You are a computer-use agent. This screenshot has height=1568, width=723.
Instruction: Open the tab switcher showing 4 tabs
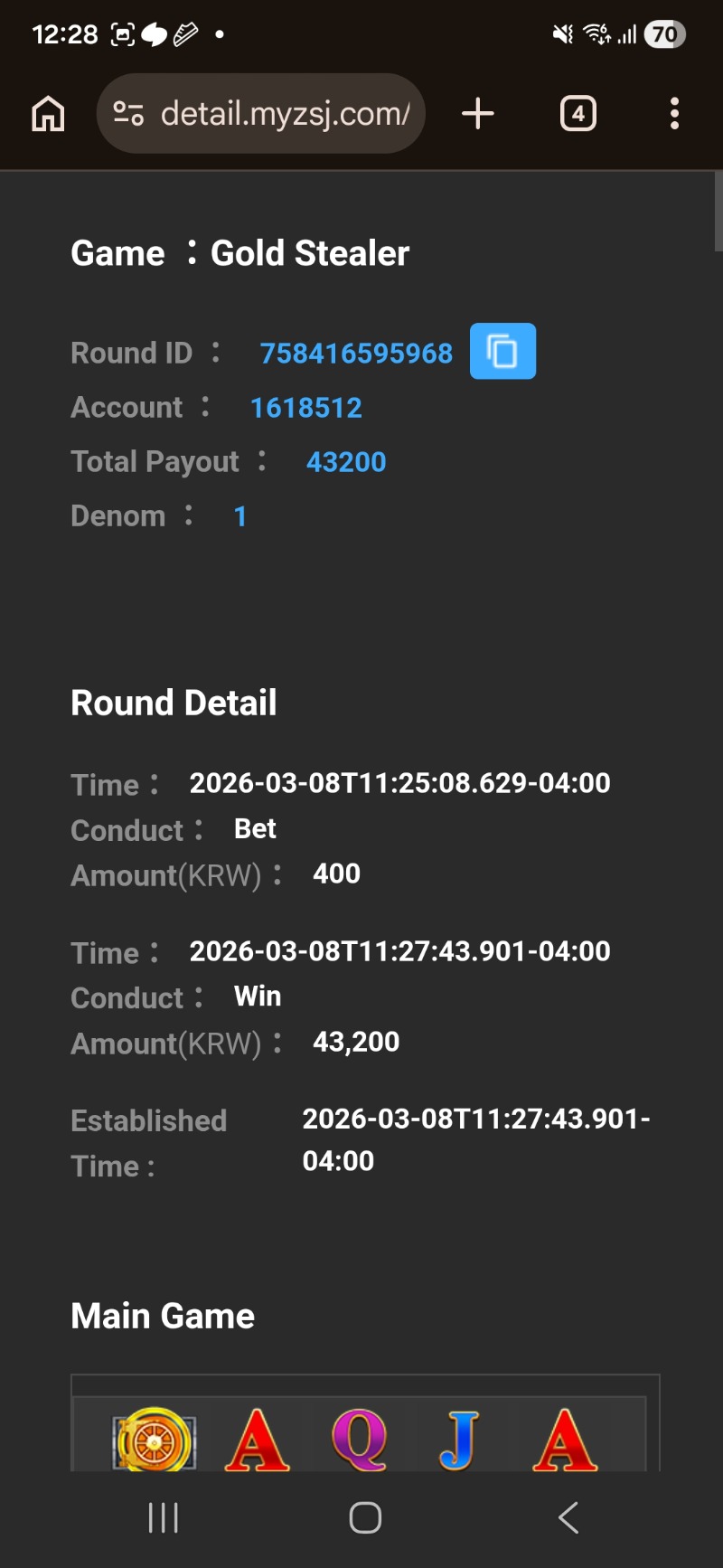tap(578, 114)
